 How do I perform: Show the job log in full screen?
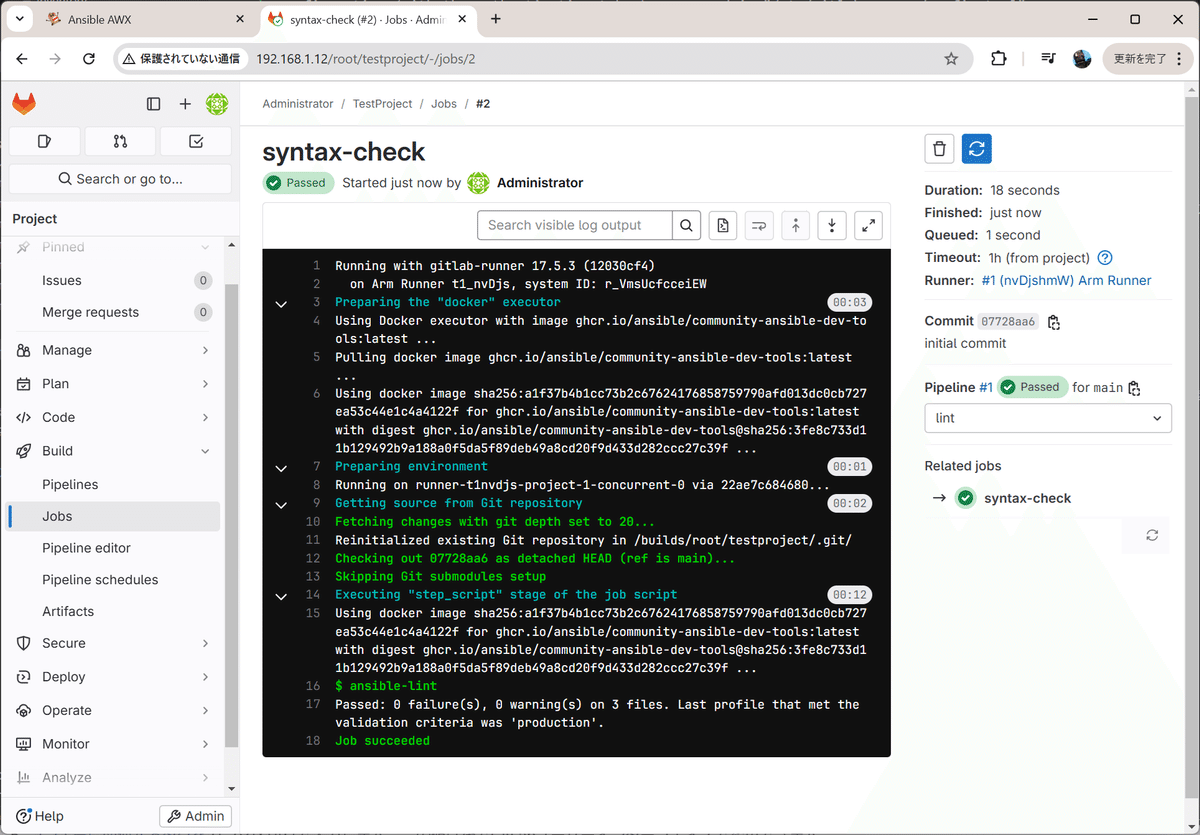click(x=868, y=225)
